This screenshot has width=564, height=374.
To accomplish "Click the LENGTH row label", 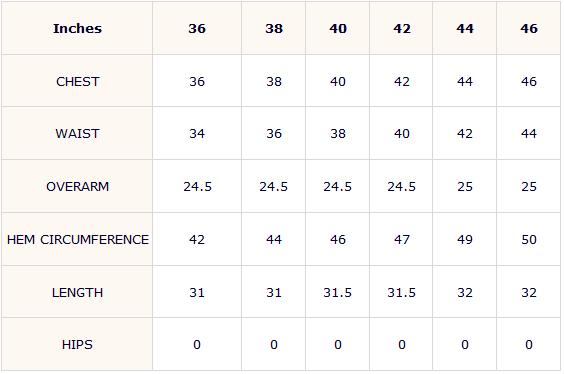I will pyautogui.click(x=77, y=292).
